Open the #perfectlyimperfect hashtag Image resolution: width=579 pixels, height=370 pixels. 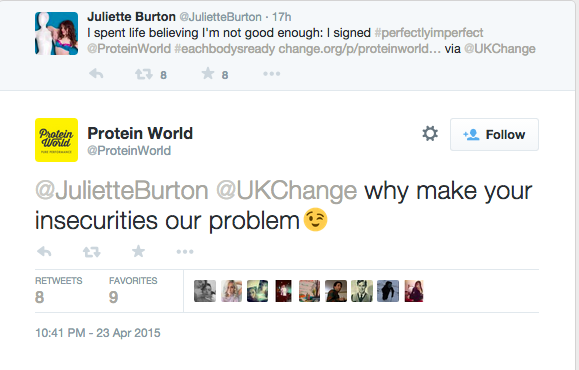coord(429,33)
